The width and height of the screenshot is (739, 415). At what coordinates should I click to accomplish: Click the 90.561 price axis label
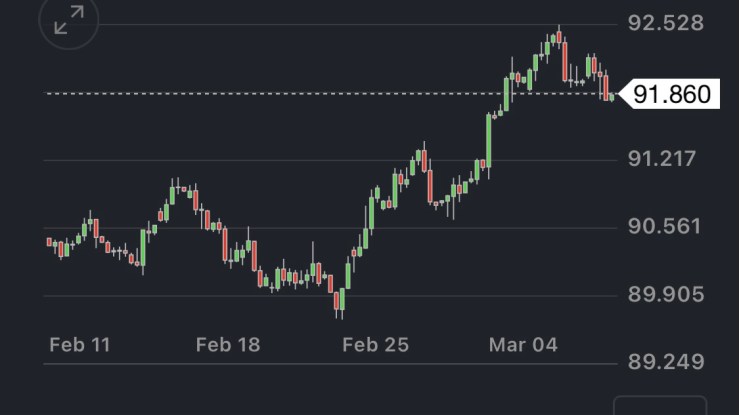pyautogui.click(x=665, y=226)
